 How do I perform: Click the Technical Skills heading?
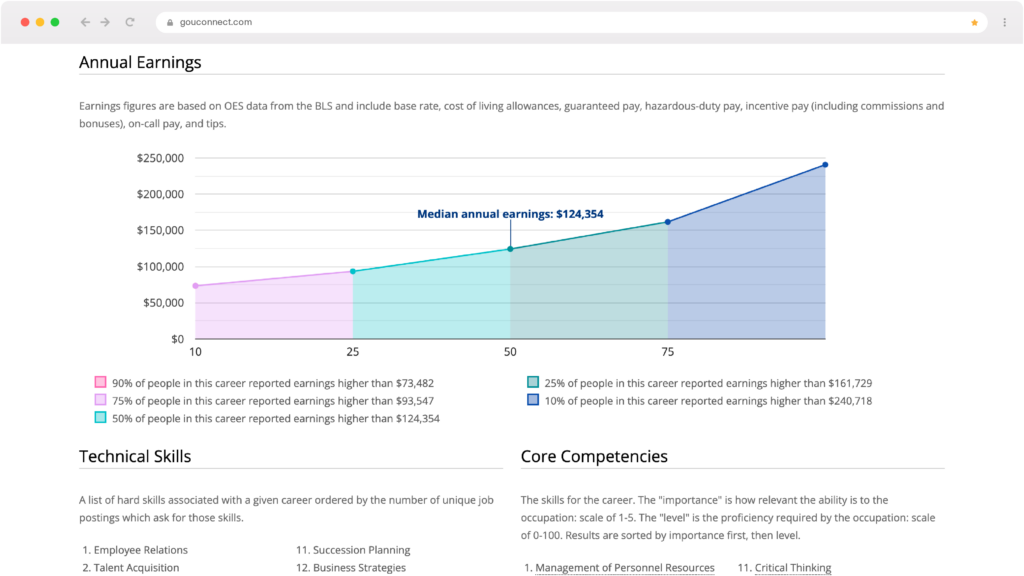coord(135,456)
